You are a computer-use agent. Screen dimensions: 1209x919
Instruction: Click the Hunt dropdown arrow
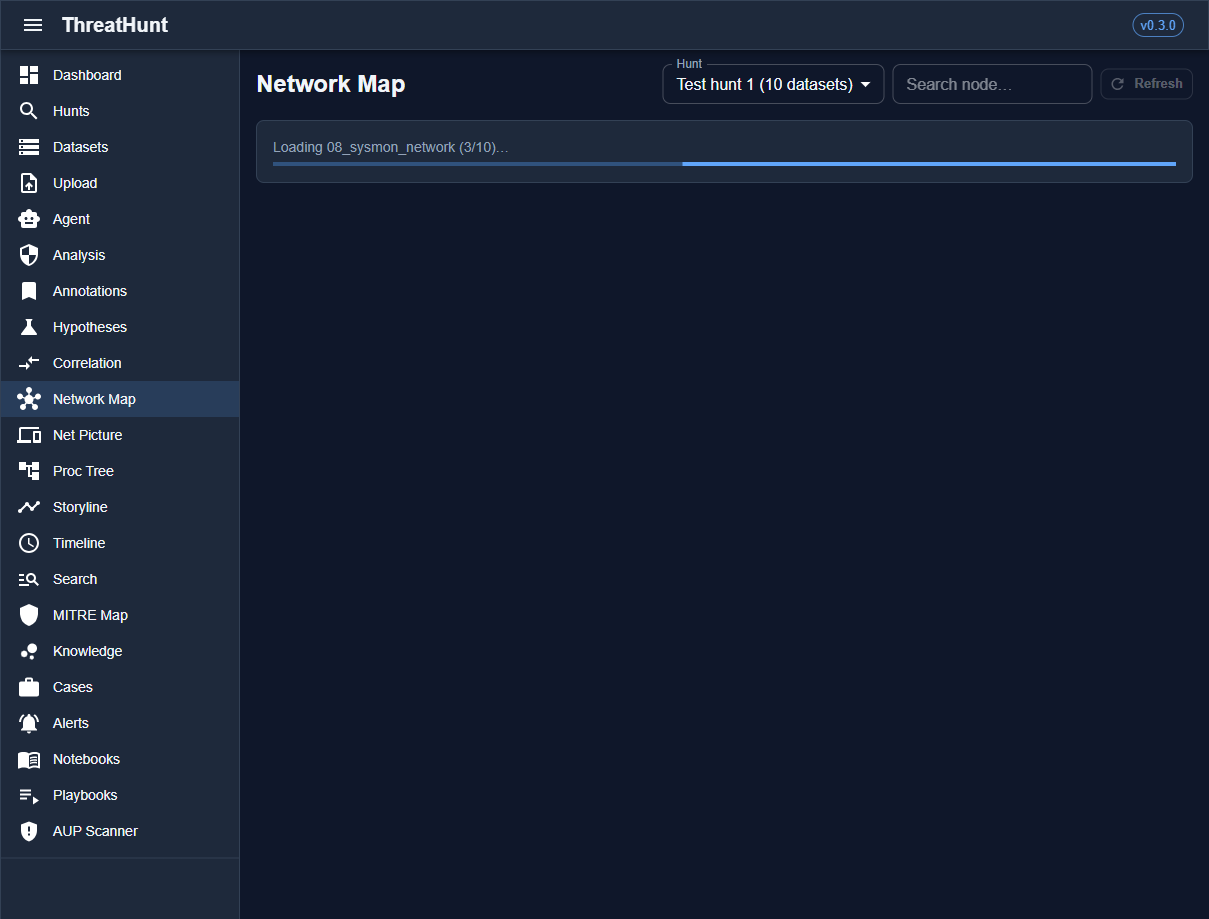865,85
